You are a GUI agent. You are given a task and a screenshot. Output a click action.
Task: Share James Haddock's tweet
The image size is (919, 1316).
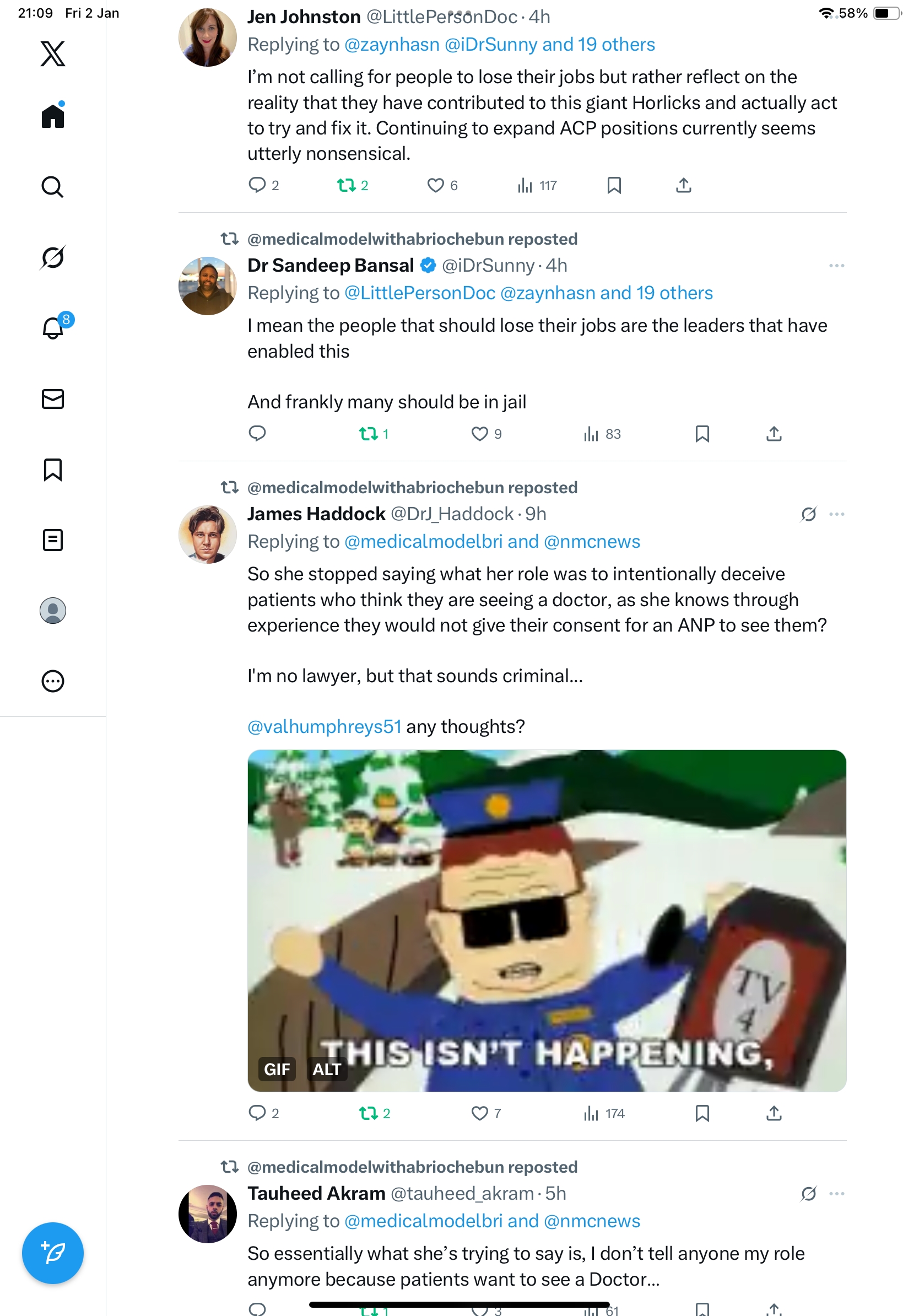(x=774, y=1113)
